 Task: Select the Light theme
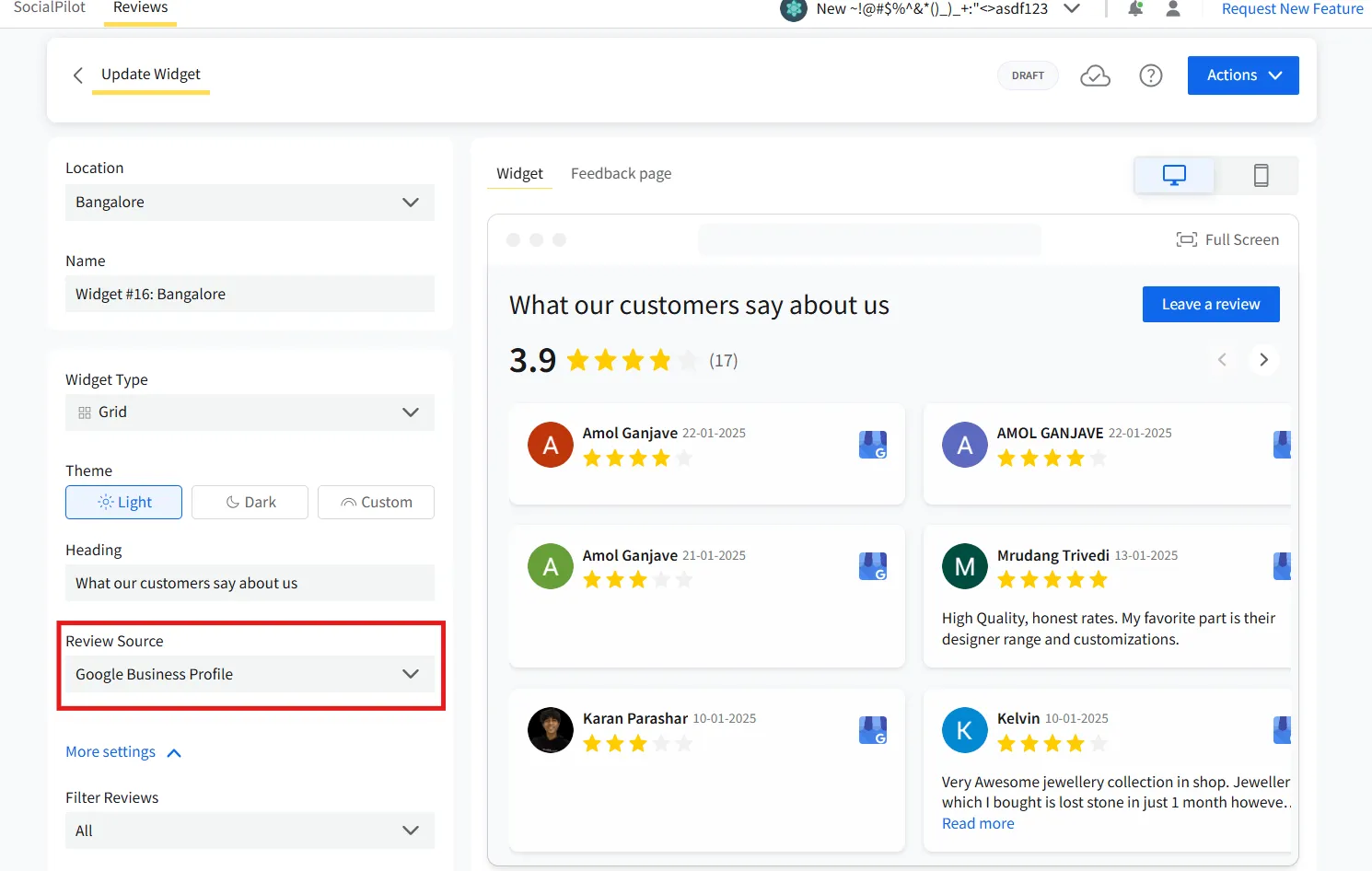(x=123, y=502)
